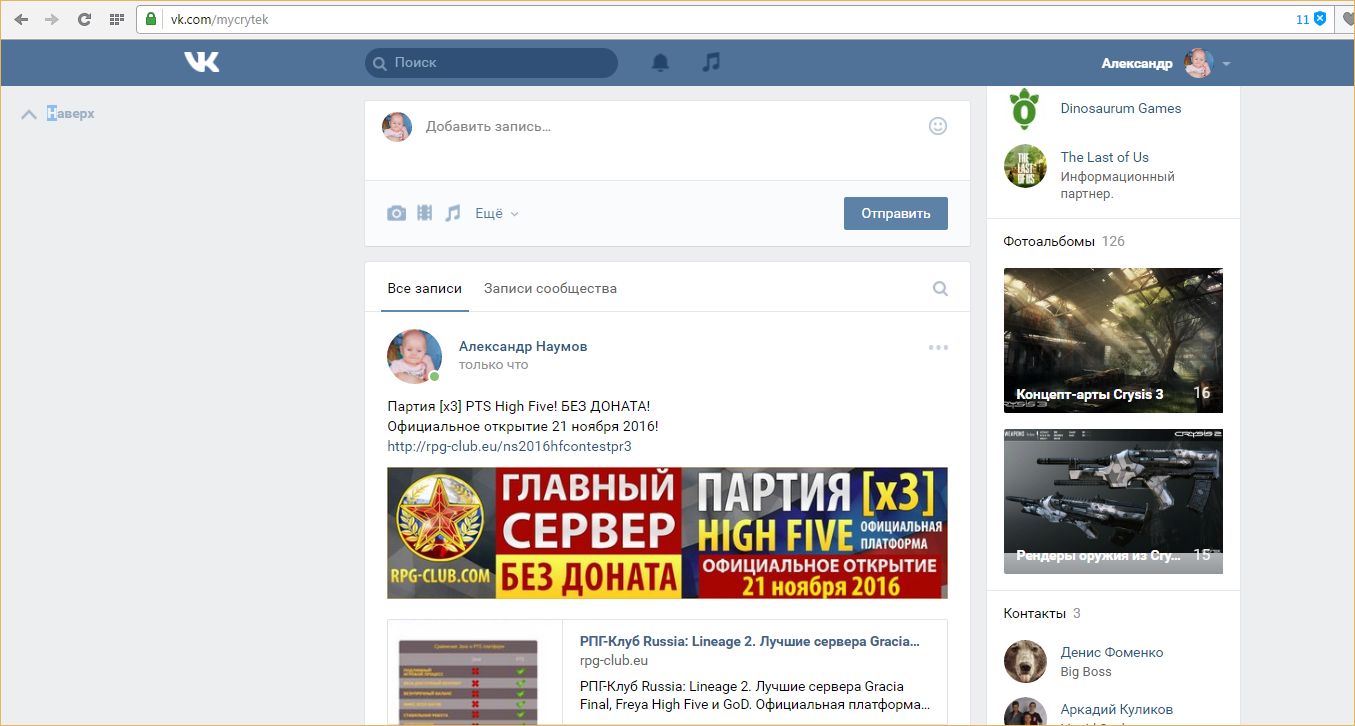Click the Dinosaurum Games logo icon
Image resolution: width=1355 pixels, height=726 pixels.
click(x=1025, y=108)
